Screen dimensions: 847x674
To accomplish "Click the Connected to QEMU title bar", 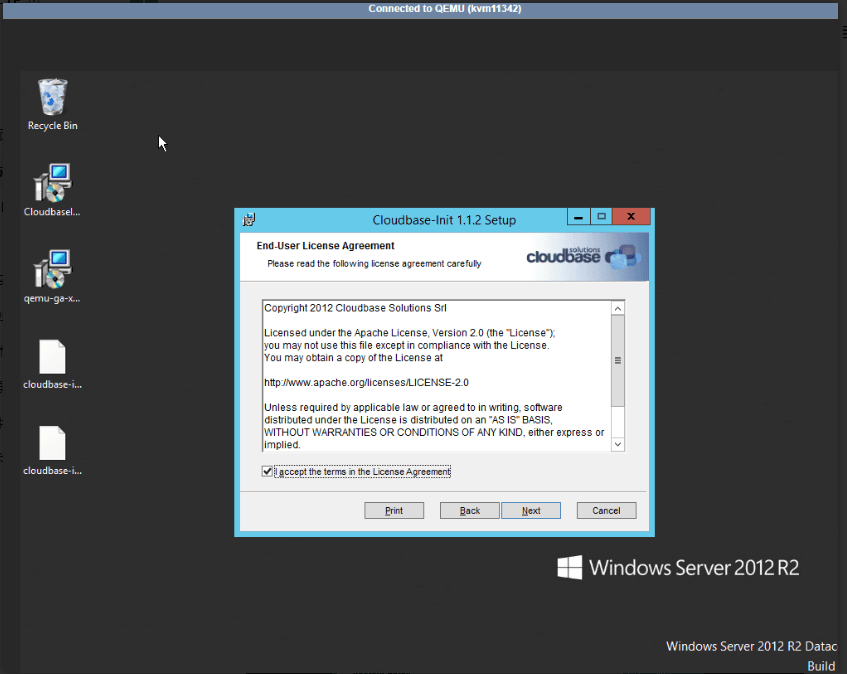I will coord(420,9).
